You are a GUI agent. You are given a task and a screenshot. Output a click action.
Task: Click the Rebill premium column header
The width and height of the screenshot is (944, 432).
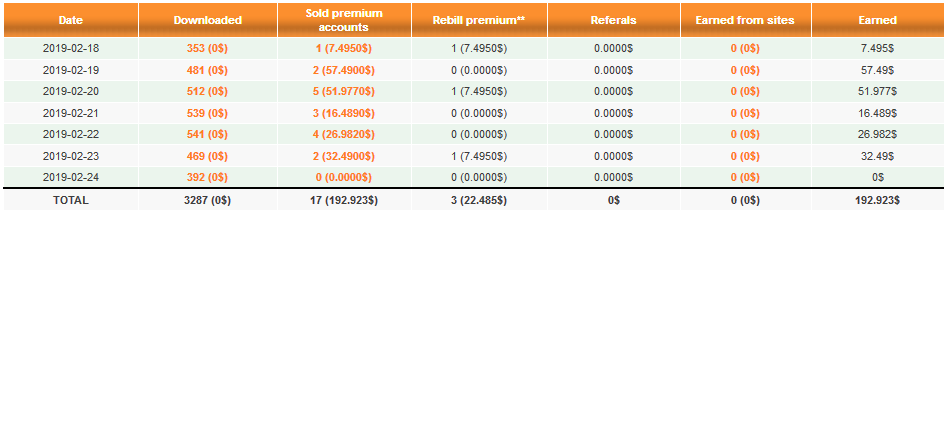(478, 20)
